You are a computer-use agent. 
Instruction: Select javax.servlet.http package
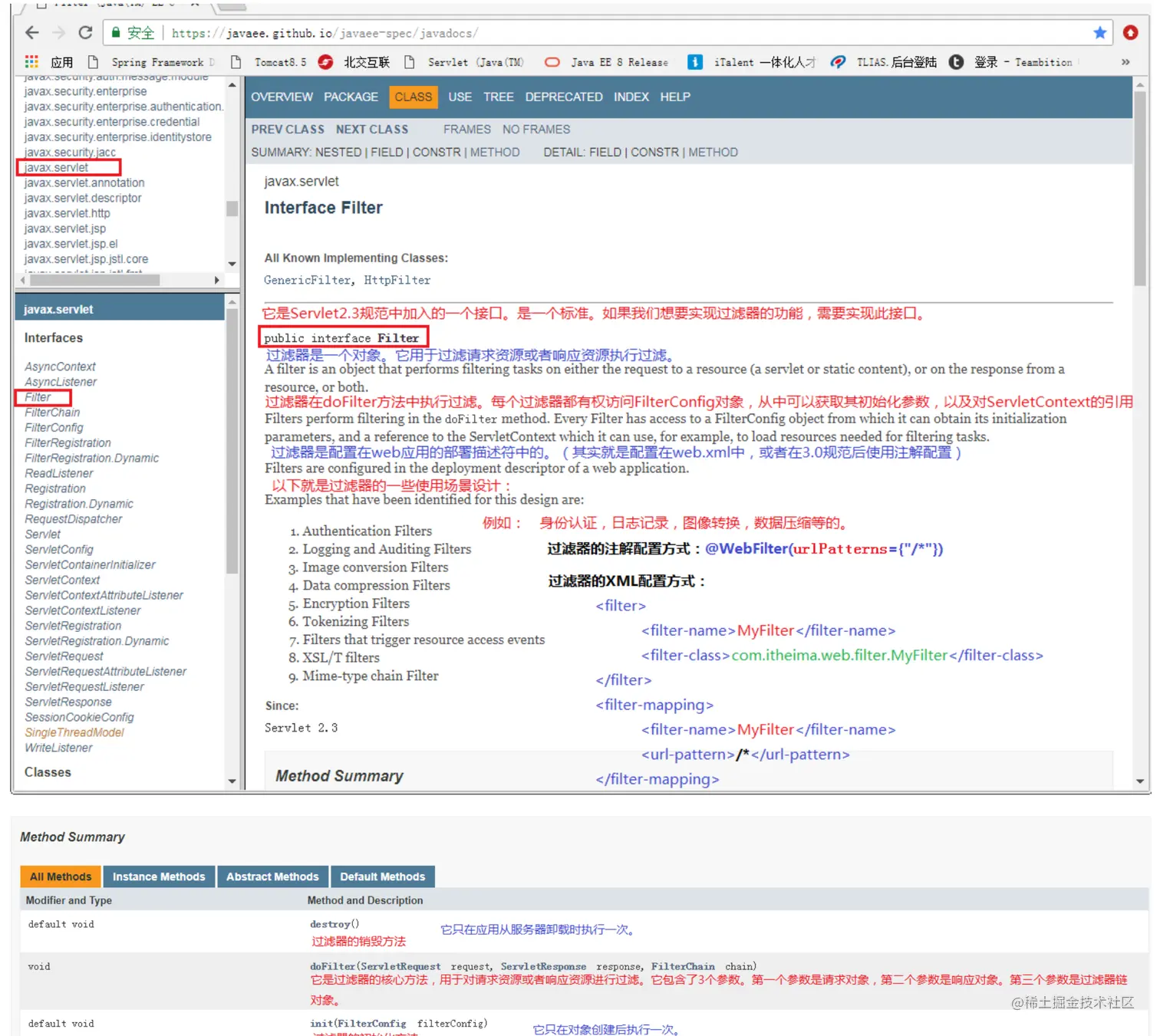pyautogui.click(x=67, y=214)
